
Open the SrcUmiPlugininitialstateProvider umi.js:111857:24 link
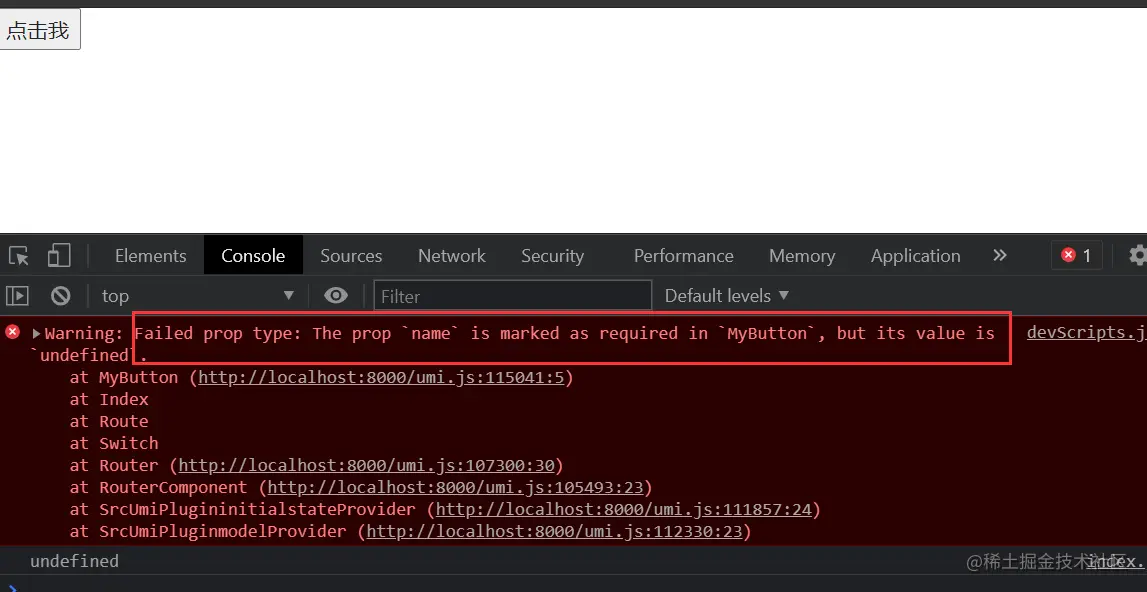[x=624, y=509]
